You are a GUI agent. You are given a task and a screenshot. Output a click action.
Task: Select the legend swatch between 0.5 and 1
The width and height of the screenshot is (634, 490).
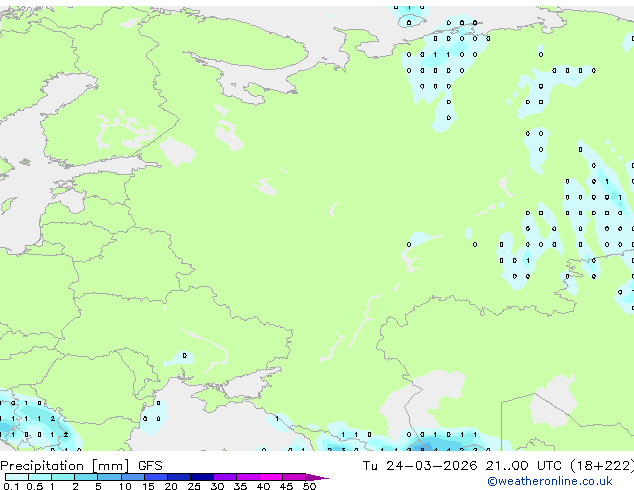click(40, 477)
